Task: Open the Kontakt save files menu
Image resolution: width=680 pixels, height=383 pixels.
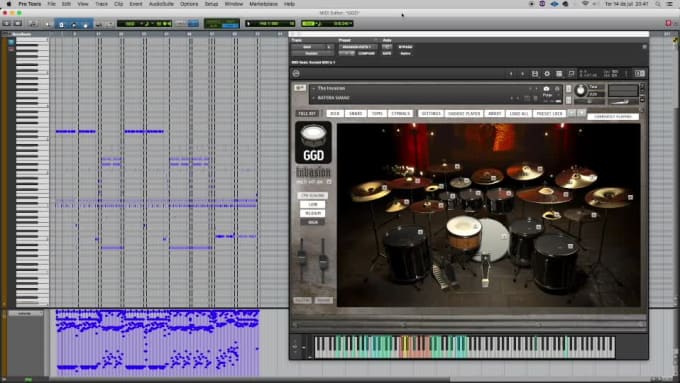Action: 535,74
